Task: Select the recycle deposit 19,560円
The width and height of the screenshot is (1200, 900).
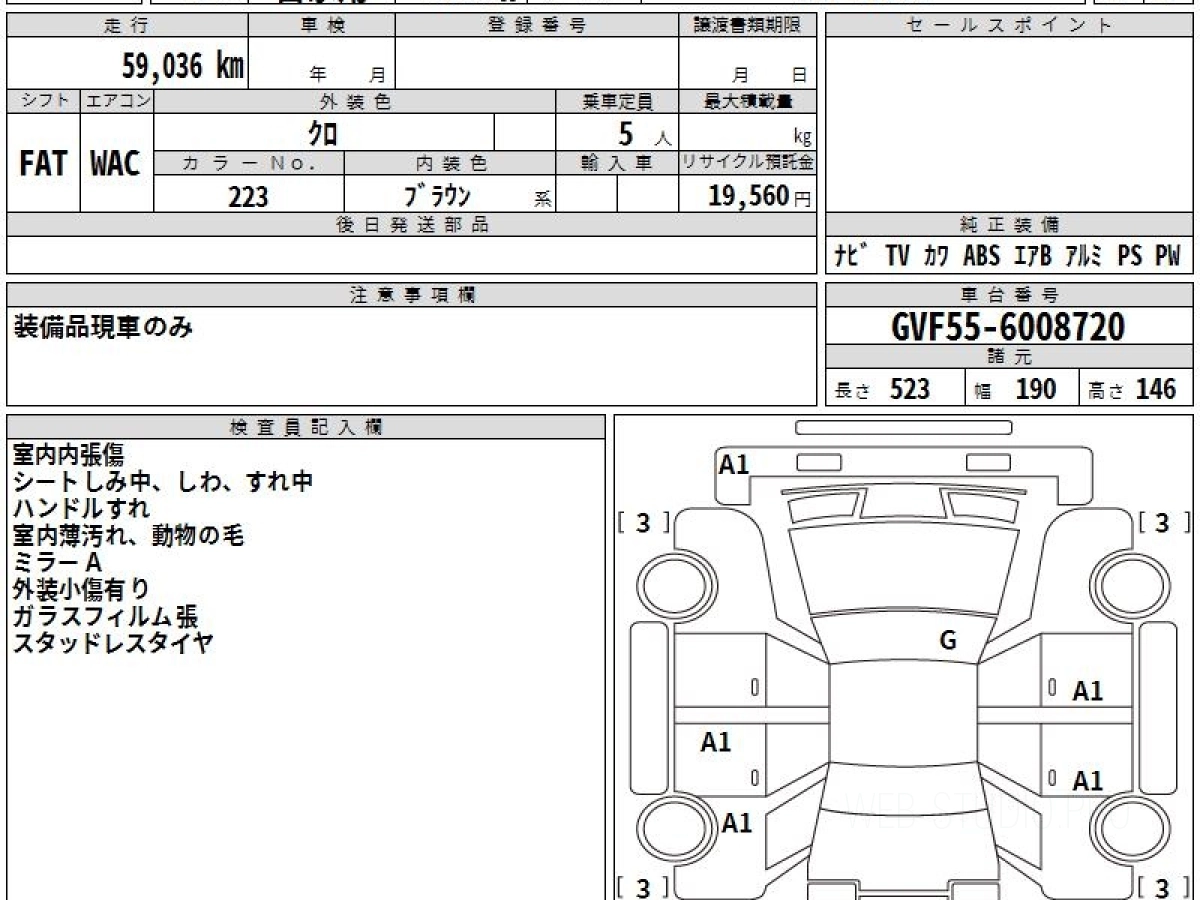Action: point(760,196)
